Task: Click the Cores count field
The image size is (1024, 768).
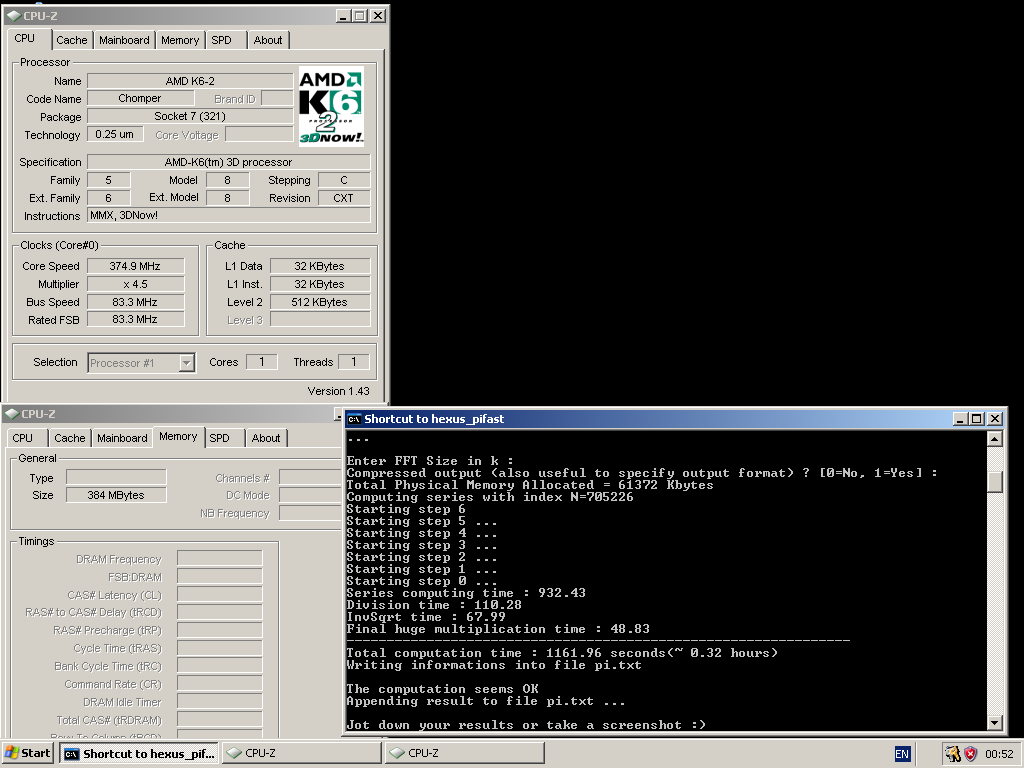Action: [x=262, y=362]
